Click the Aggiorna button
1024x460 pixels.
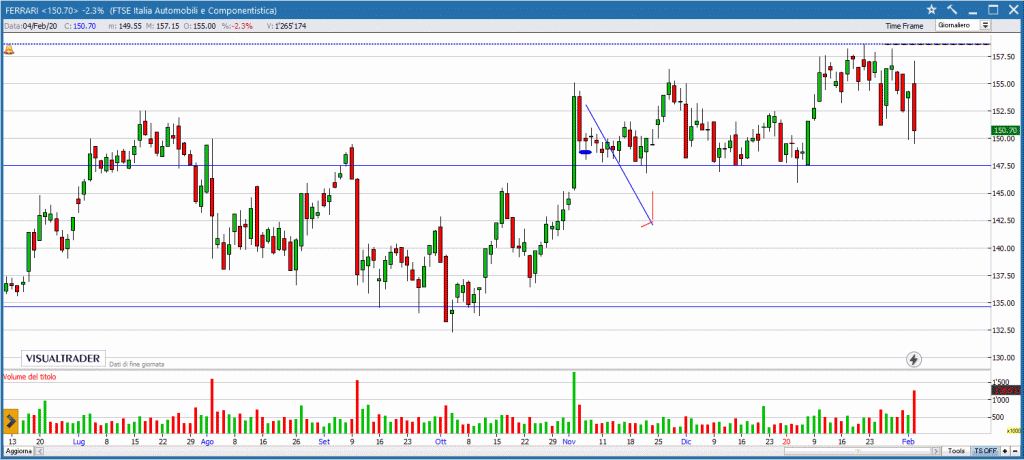17,452
